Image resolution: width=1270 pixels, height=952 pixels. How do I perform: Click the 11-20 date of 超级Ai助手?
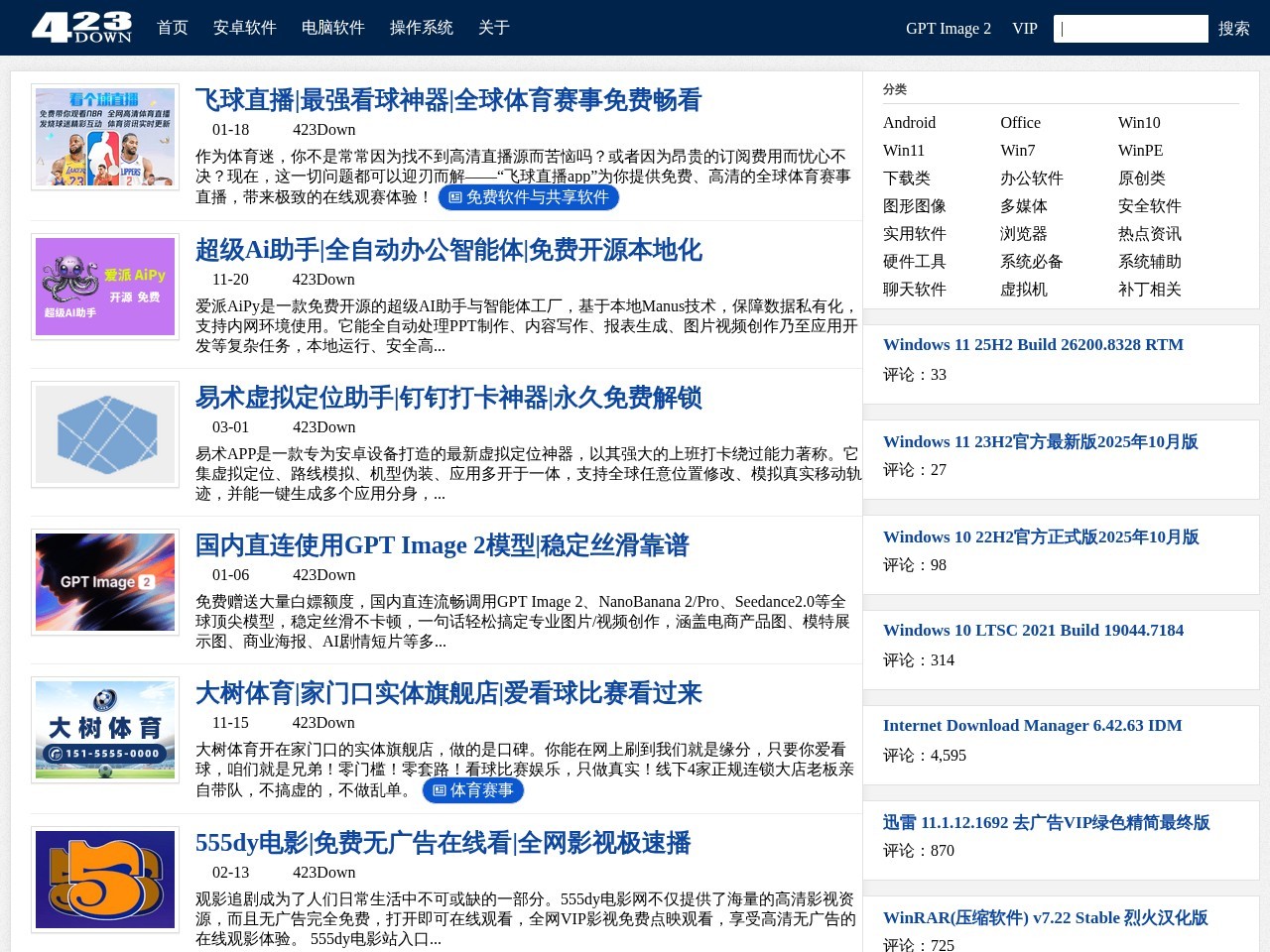(230, 280)
